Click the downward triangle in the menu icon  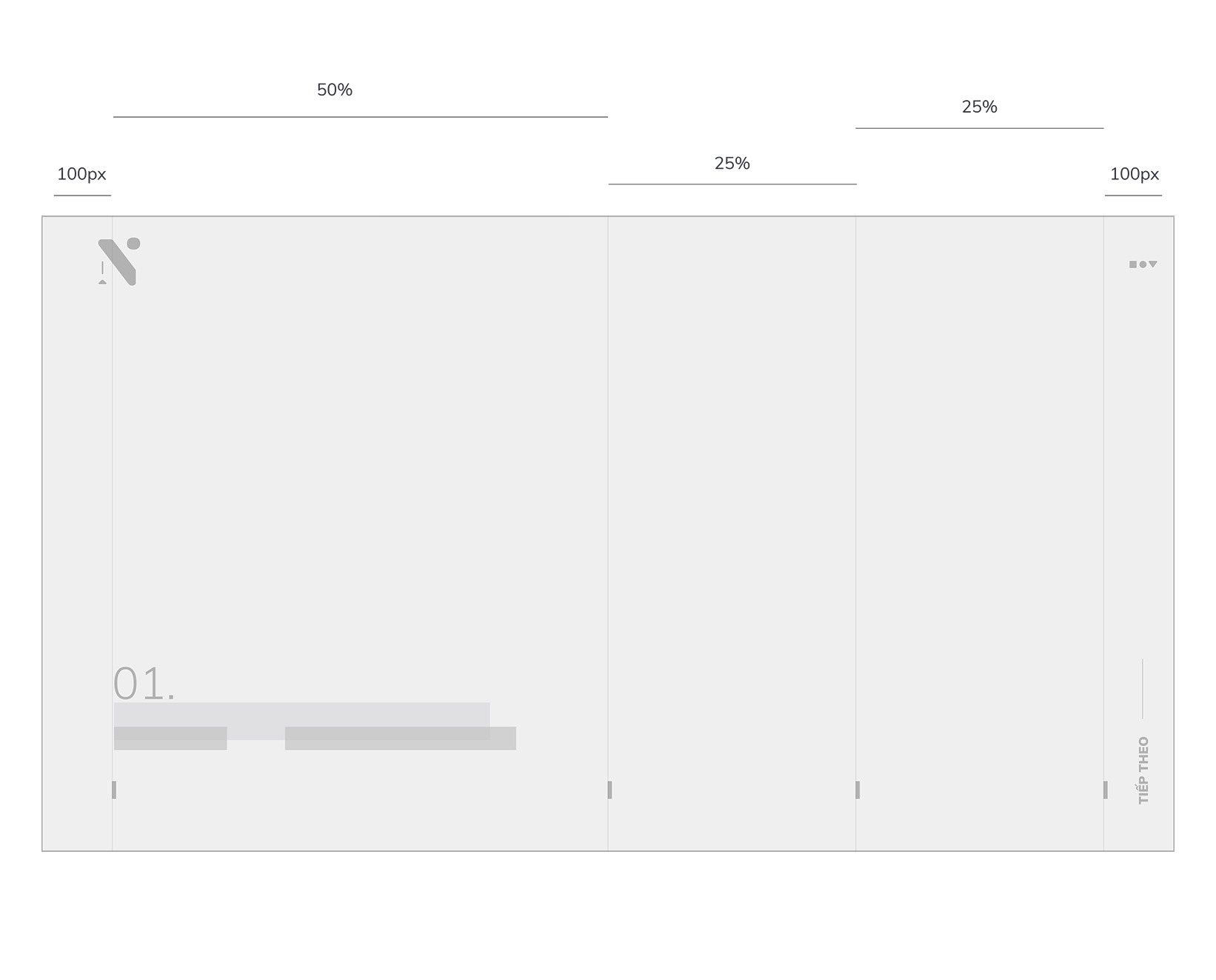(1153, 264)
